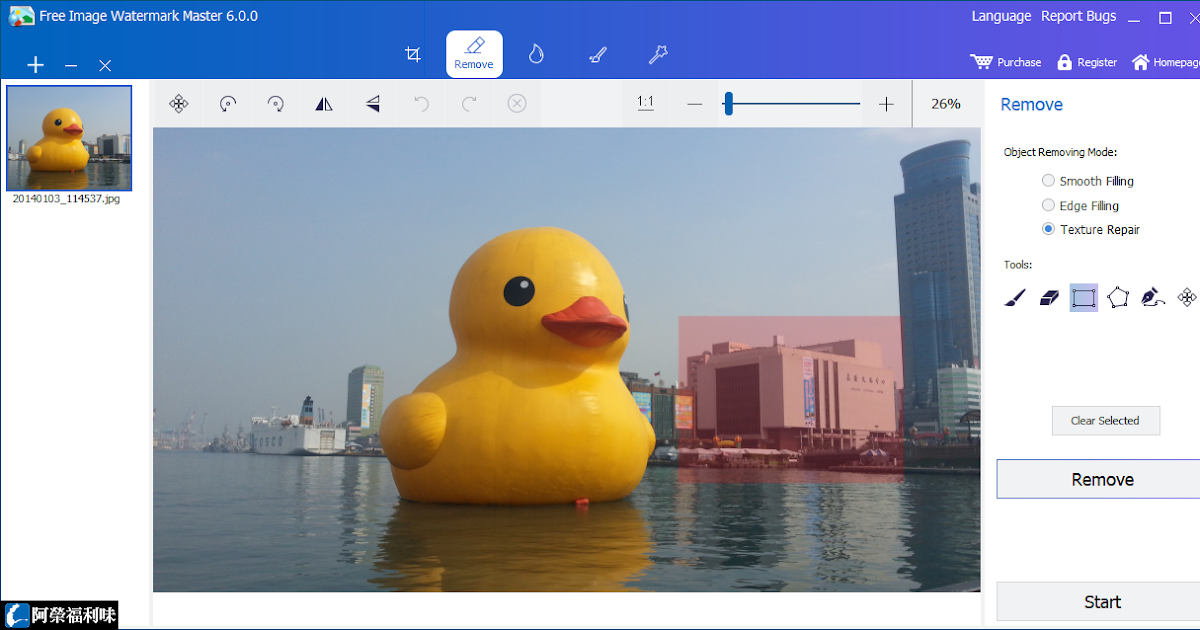Select the 20140103_114537.jpg thumbnail
This screenshot has height=630, width=1200.
click(x=68, y=138)
